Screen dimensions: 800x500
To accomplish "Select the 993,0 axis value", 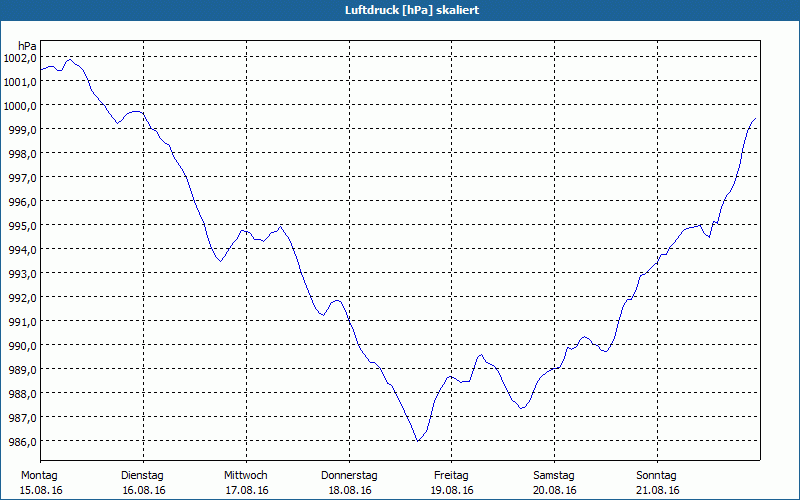I will pos(22,273).
